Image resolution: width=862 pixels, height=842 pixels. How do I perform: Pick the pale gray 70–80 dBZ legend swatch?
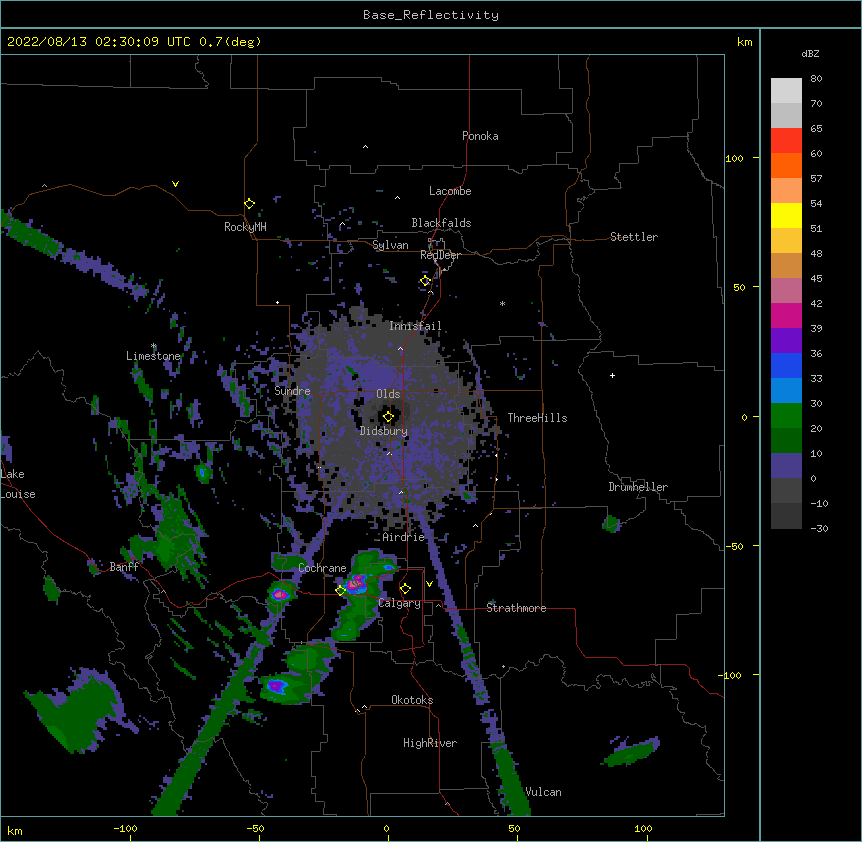[786, 90]
